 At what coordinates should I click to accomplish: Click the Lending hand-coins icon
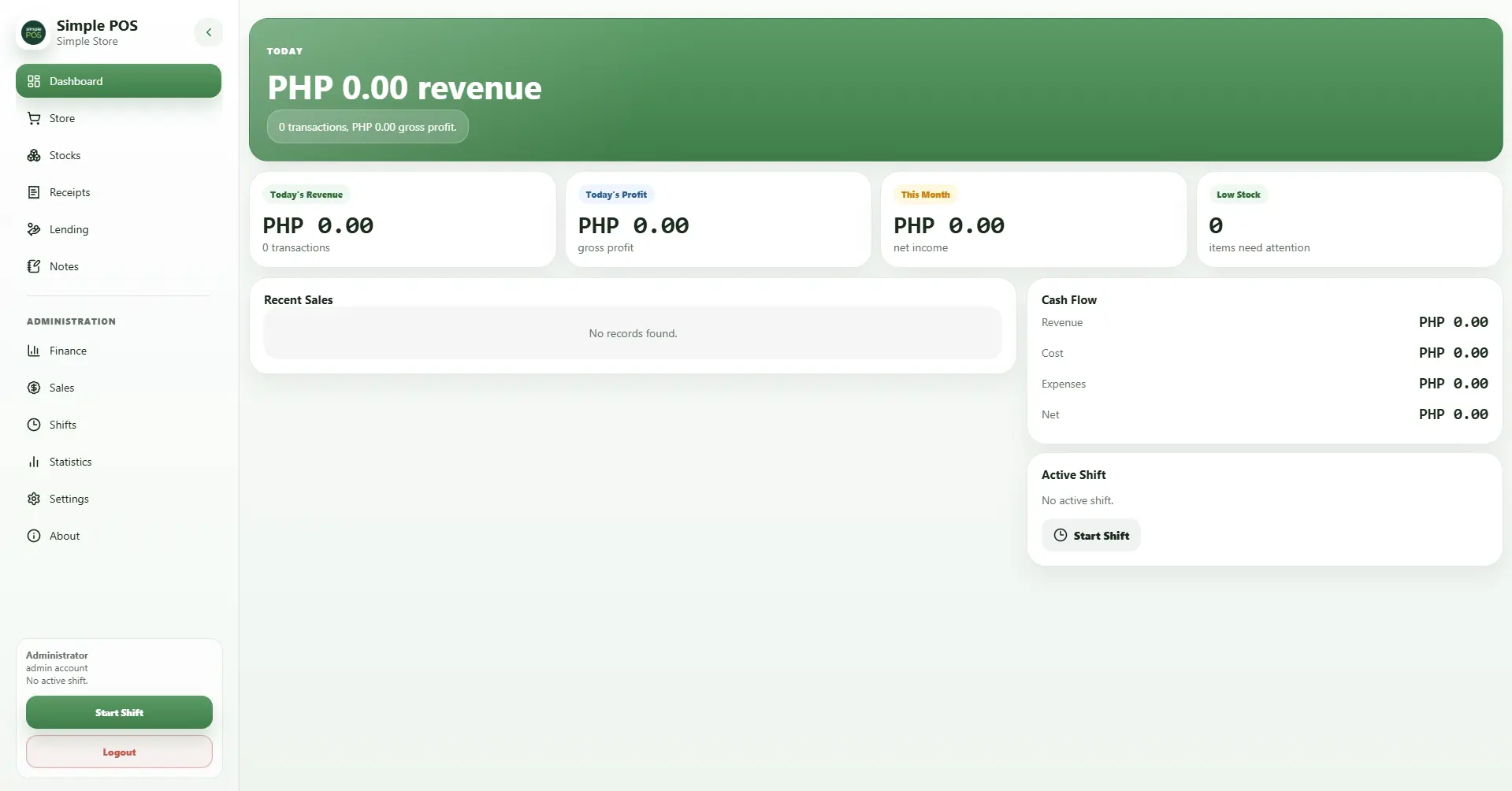coord(34,229)
